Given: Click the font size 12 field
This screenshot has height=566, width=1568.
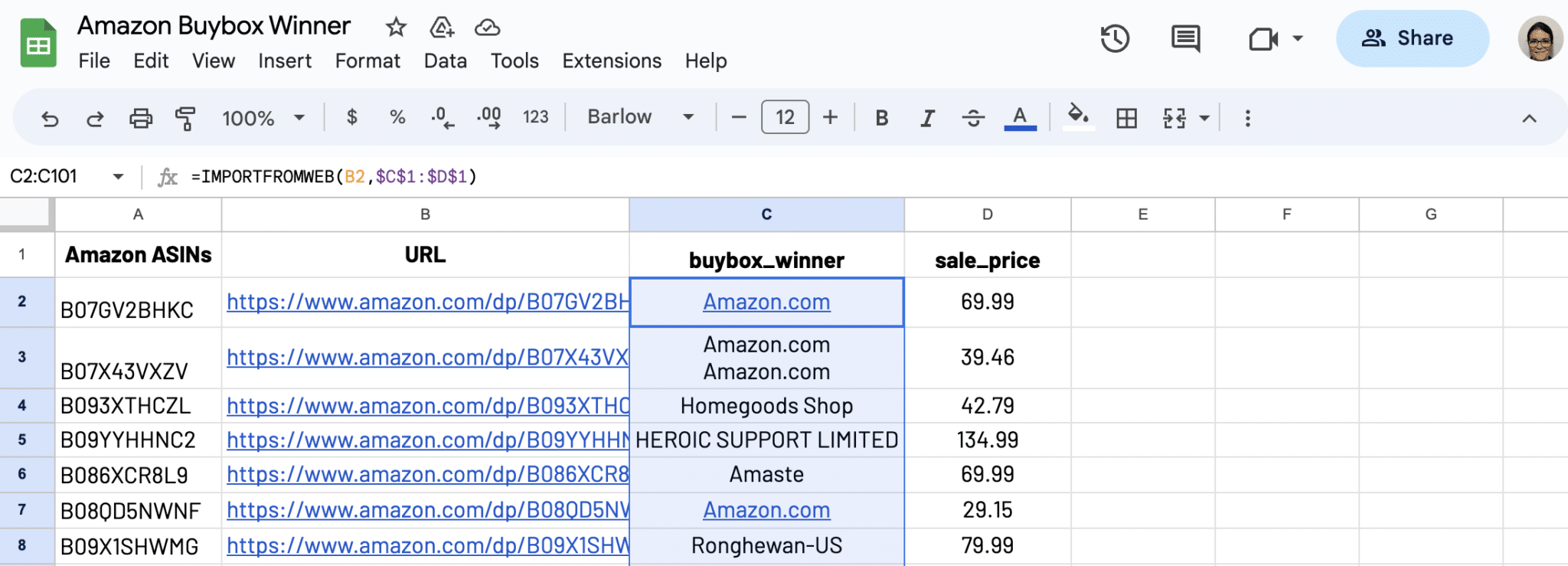Looking at the screenshot, I should pos(785,117).
